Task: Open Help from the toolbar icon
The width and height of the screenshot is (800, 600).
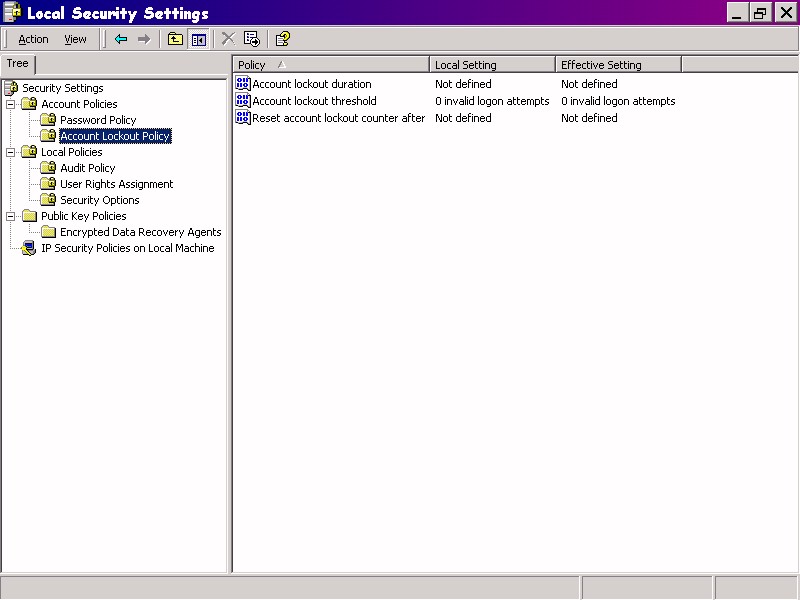Action: coord(283,39)
